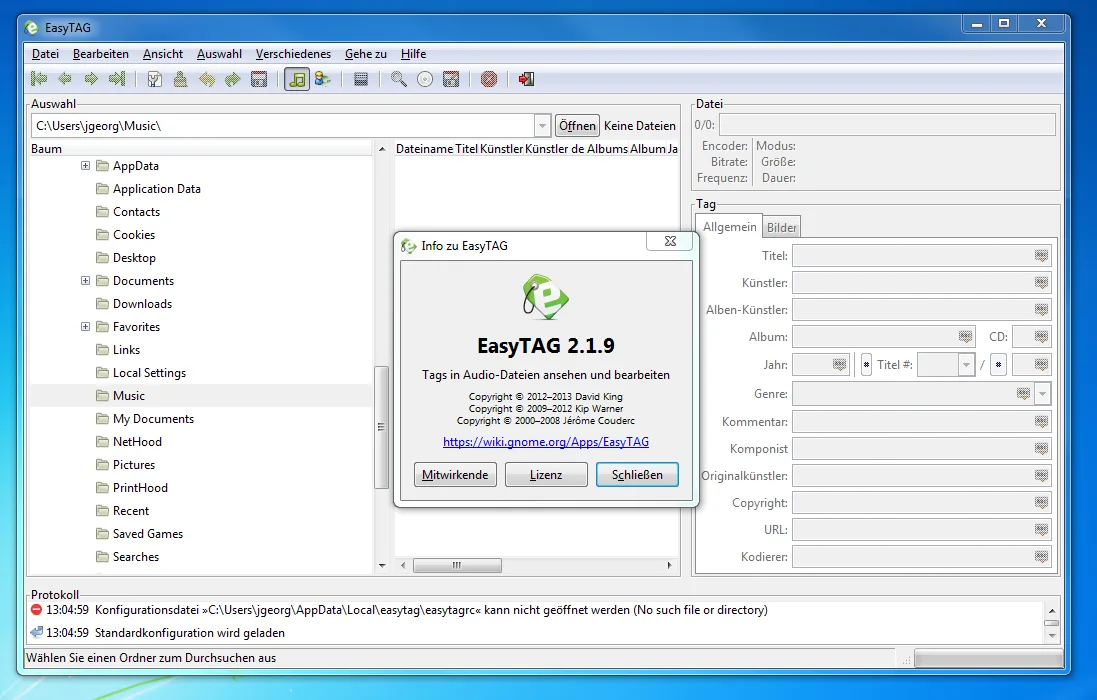Open the tag scanner toolbar icon
Image resolution: width=1097 pixels, height=700 pixels.
155,79
